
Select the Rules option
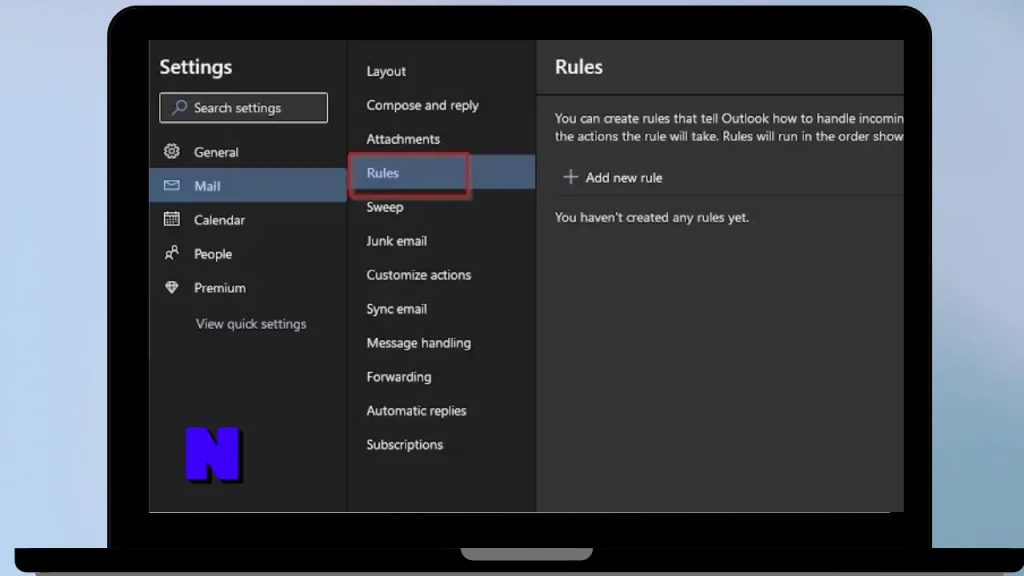pos(441,173)
